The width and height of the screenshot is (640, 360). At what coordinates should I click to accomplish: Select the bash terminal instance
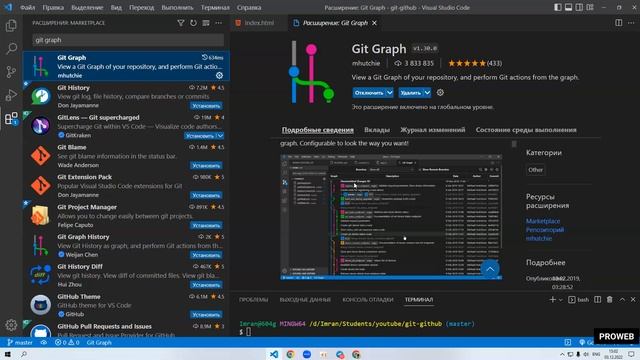[578, 300]
